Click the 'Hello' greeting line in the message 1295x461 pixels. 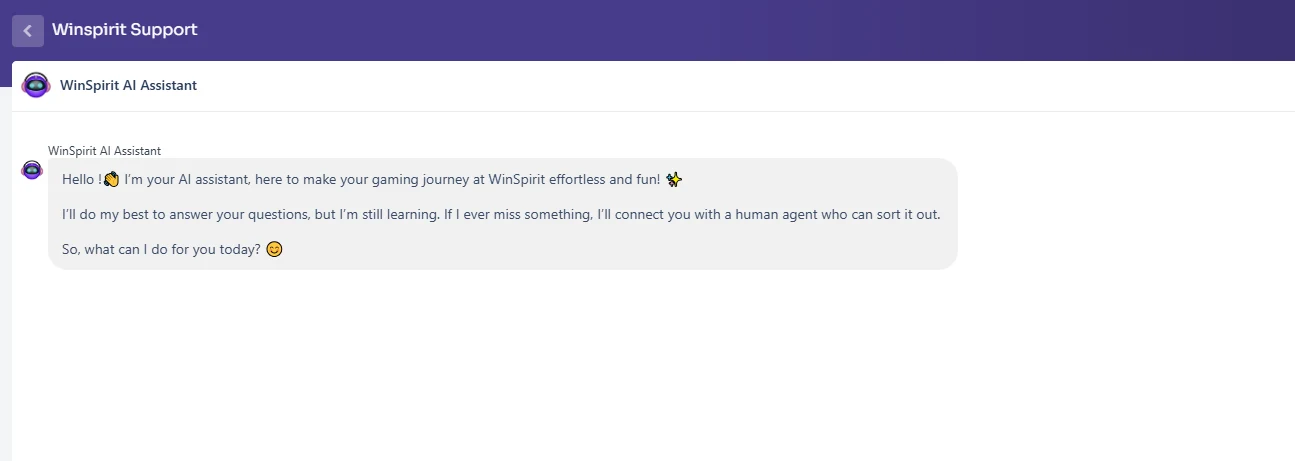point(372,179)
